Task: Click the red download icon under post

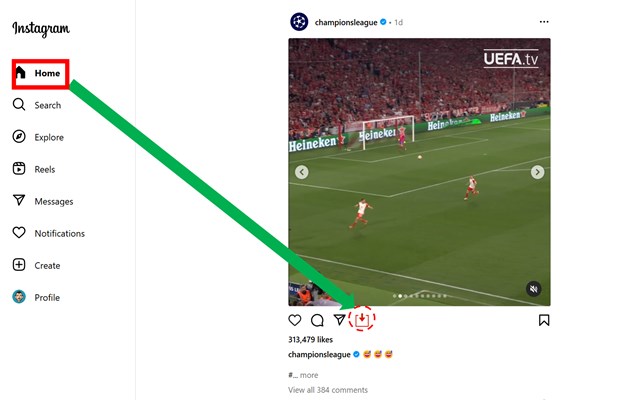Action: coord(362,320)
